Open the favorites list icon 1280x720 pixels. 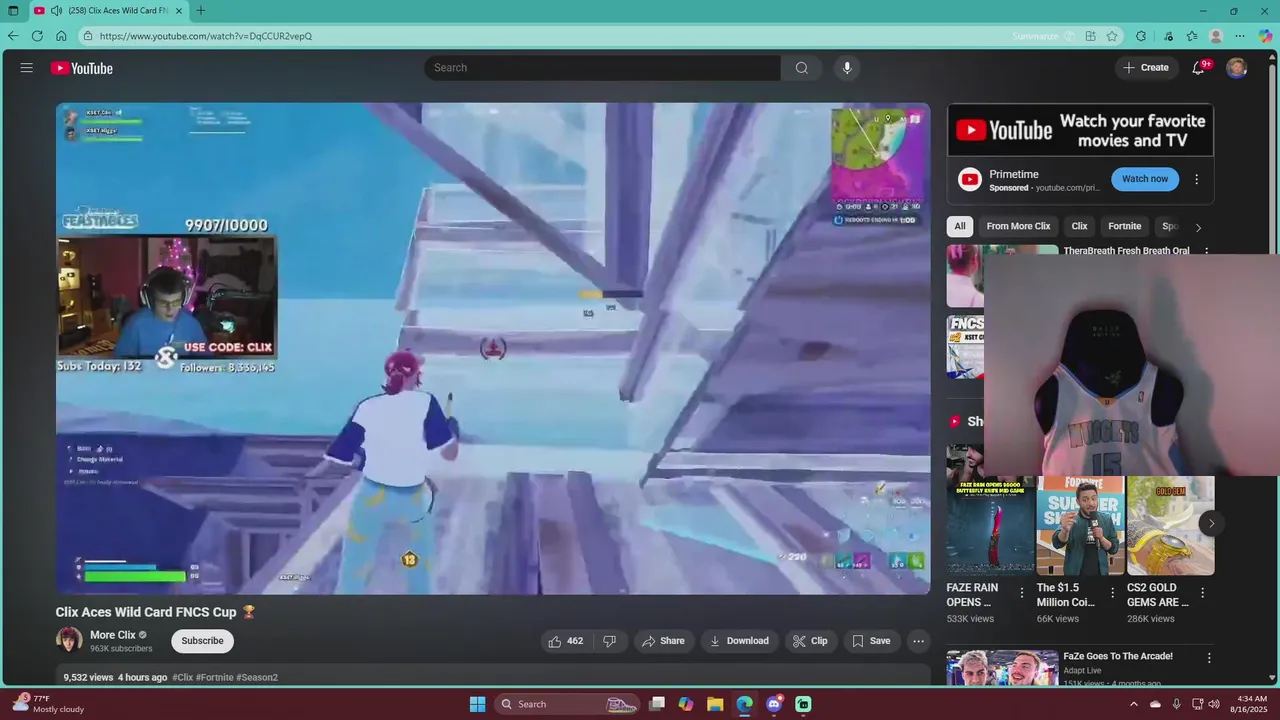click(x=1192, y=36)
